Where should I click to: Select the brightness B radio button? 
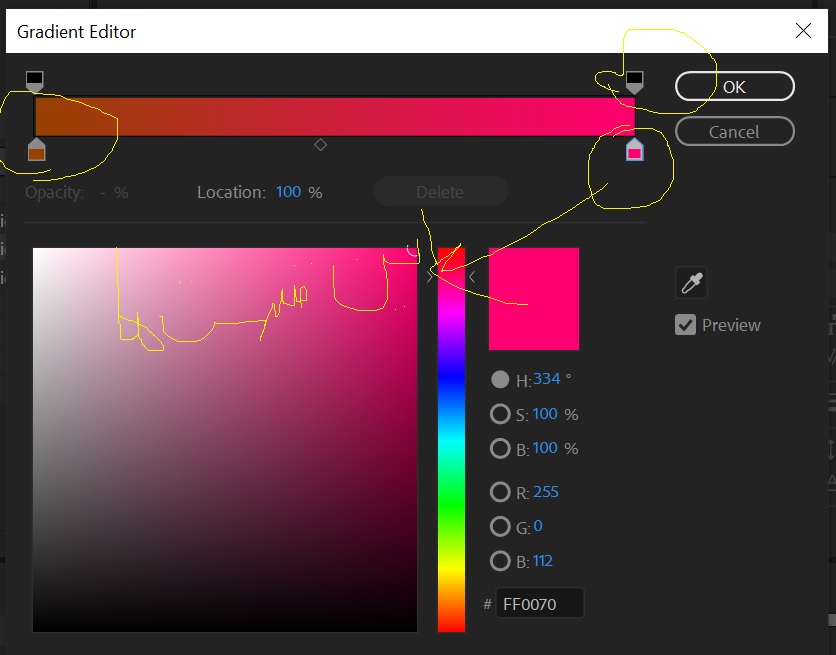click(500, 449)
